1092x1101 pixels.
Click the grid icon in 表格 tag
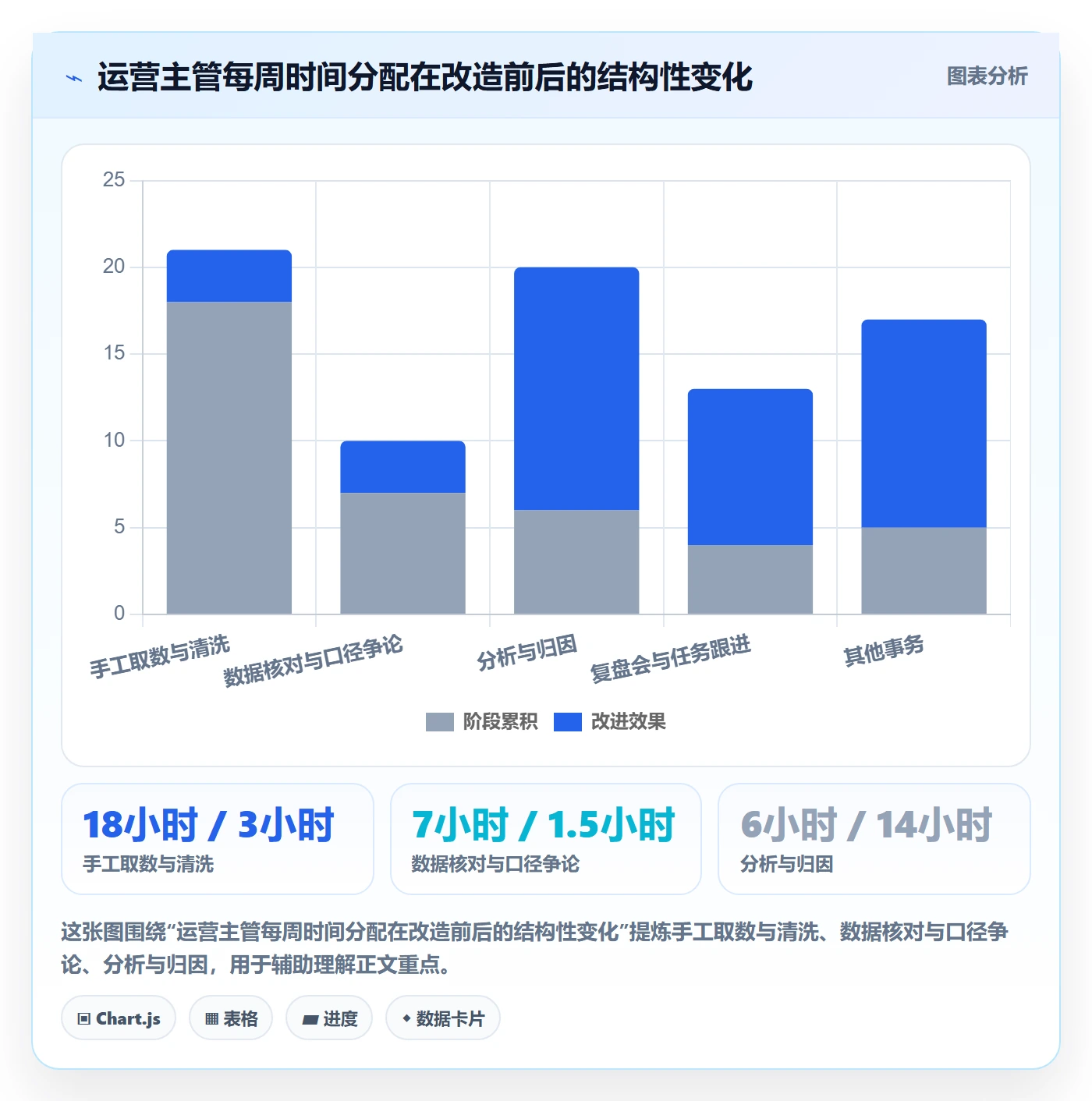[211, 1019]
